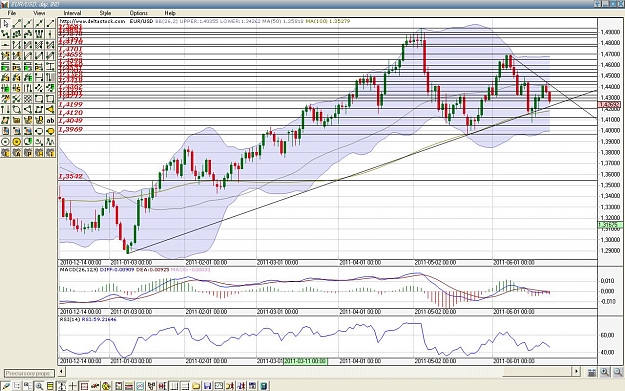Open the Style menu
Viewport: 625px width, 391px height.
[105, 13]
